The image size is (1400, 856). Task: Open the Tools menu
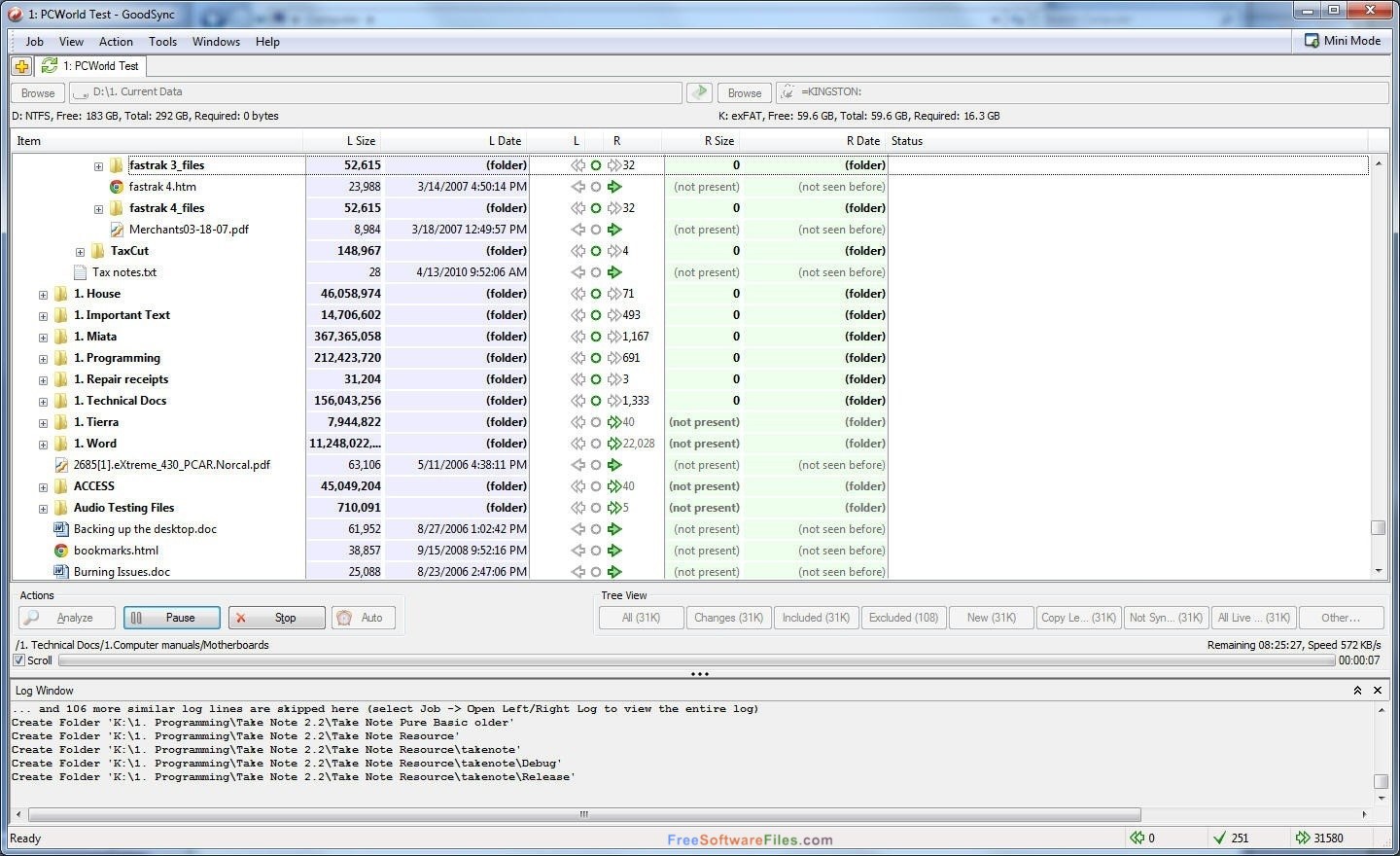pyautogui.click(x=162, y=42)
